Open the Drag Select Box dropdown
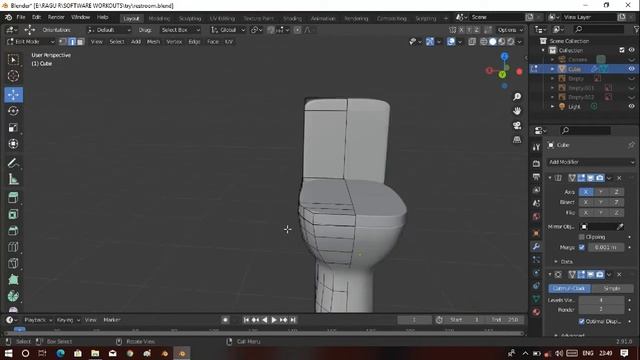Viewport: 640px width, 360px height. (180, 30)
